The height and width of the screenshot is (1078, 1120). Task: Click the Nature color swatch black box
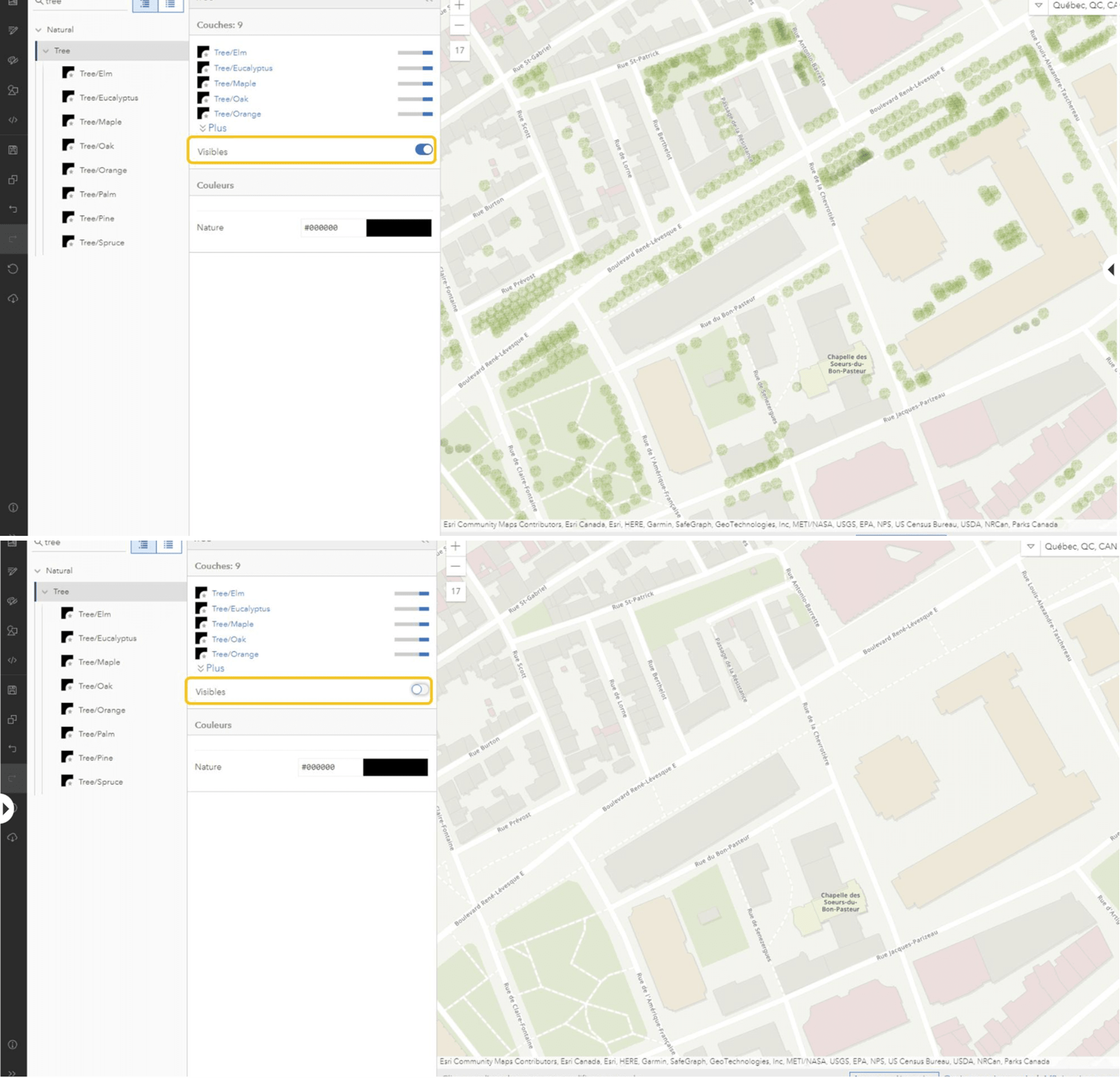pos(396,228)
